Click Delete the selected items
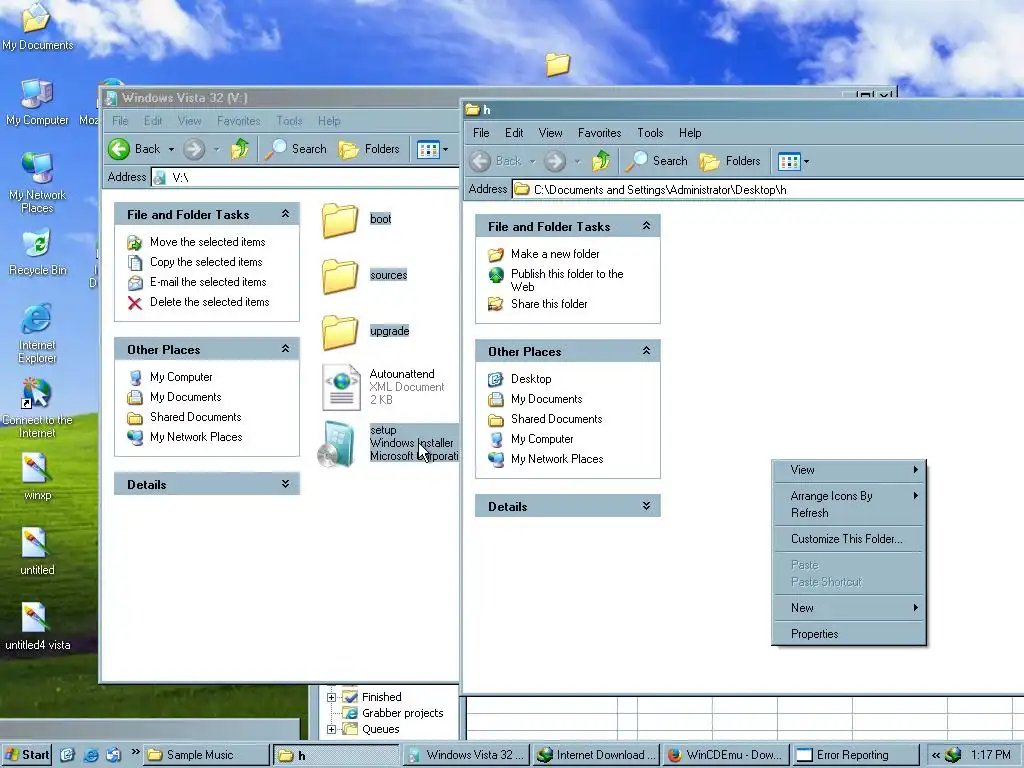Image resolution: width=1024 pixels, height=768 pixels. pos(210,302)
